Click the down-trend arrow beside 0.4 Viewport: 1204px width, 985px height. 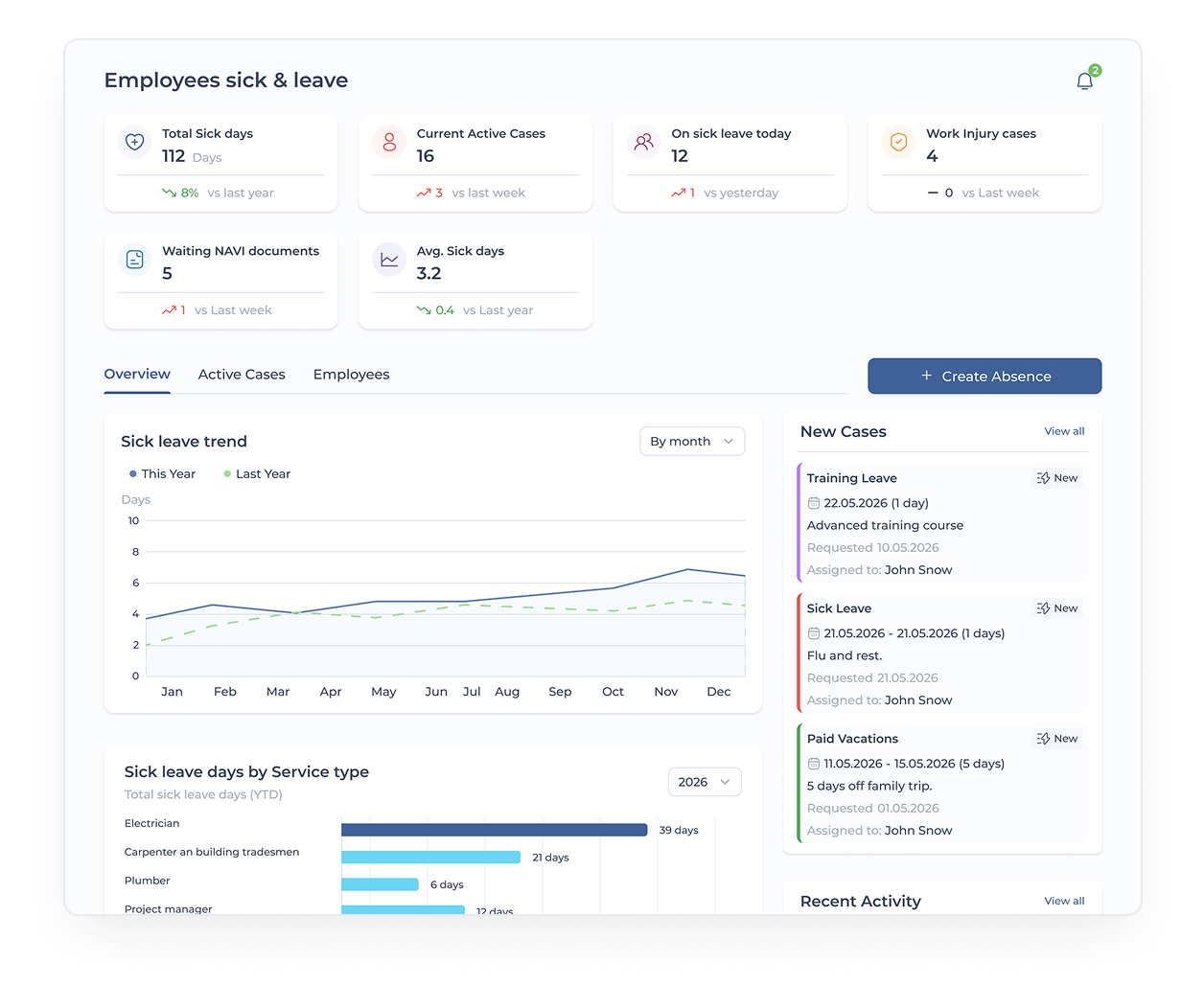(424, 310)
